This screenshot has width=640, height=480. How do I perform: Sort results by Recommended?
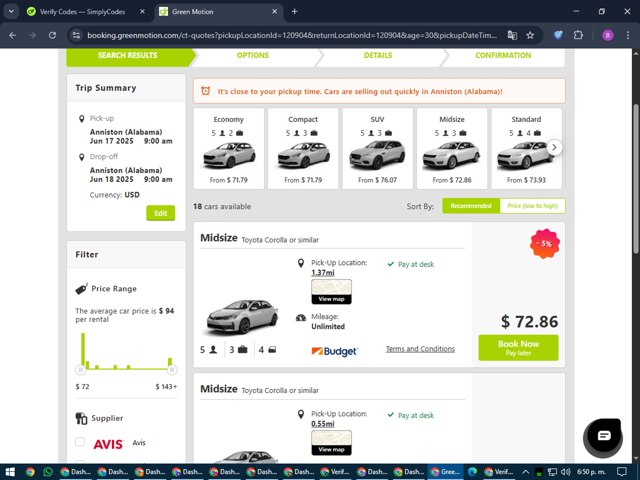(471, 206)
